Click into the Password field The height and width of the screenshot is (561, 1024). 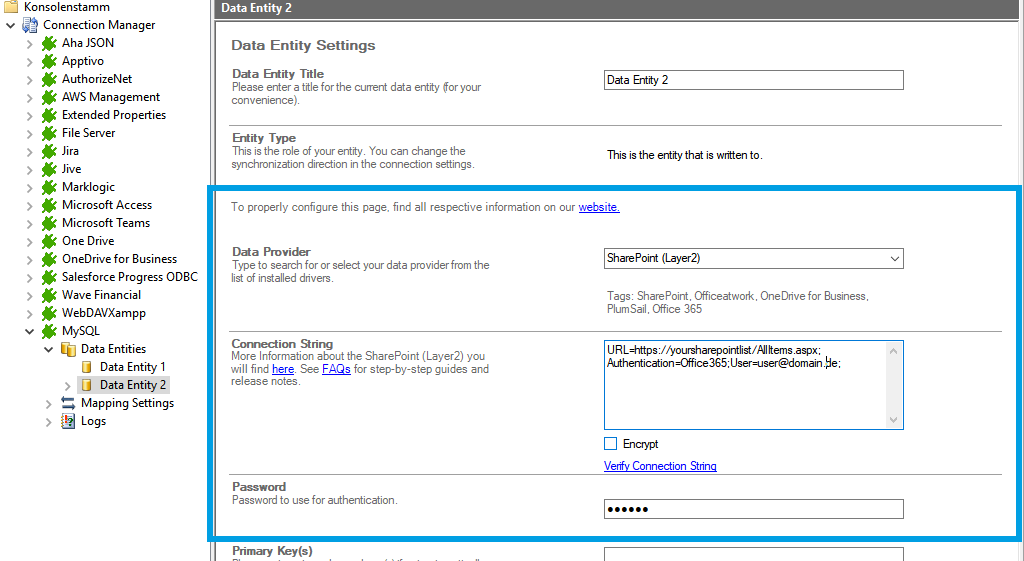753,510
